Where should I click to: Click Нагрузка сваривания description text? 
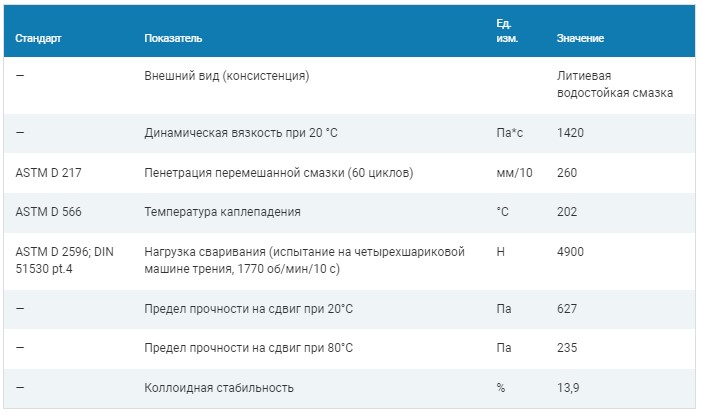(304, 260)
